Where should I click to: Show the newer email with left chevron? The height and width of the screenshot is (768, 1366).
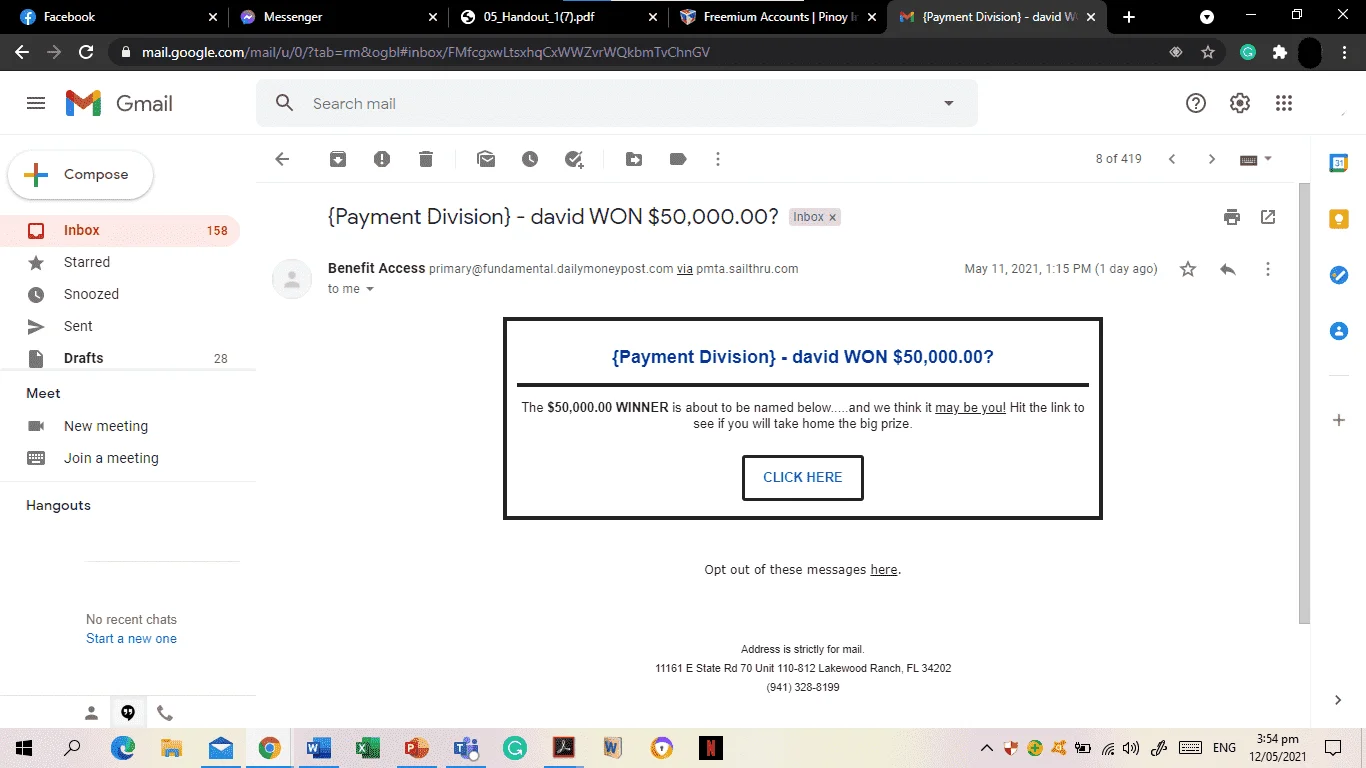pos(1172,159)
